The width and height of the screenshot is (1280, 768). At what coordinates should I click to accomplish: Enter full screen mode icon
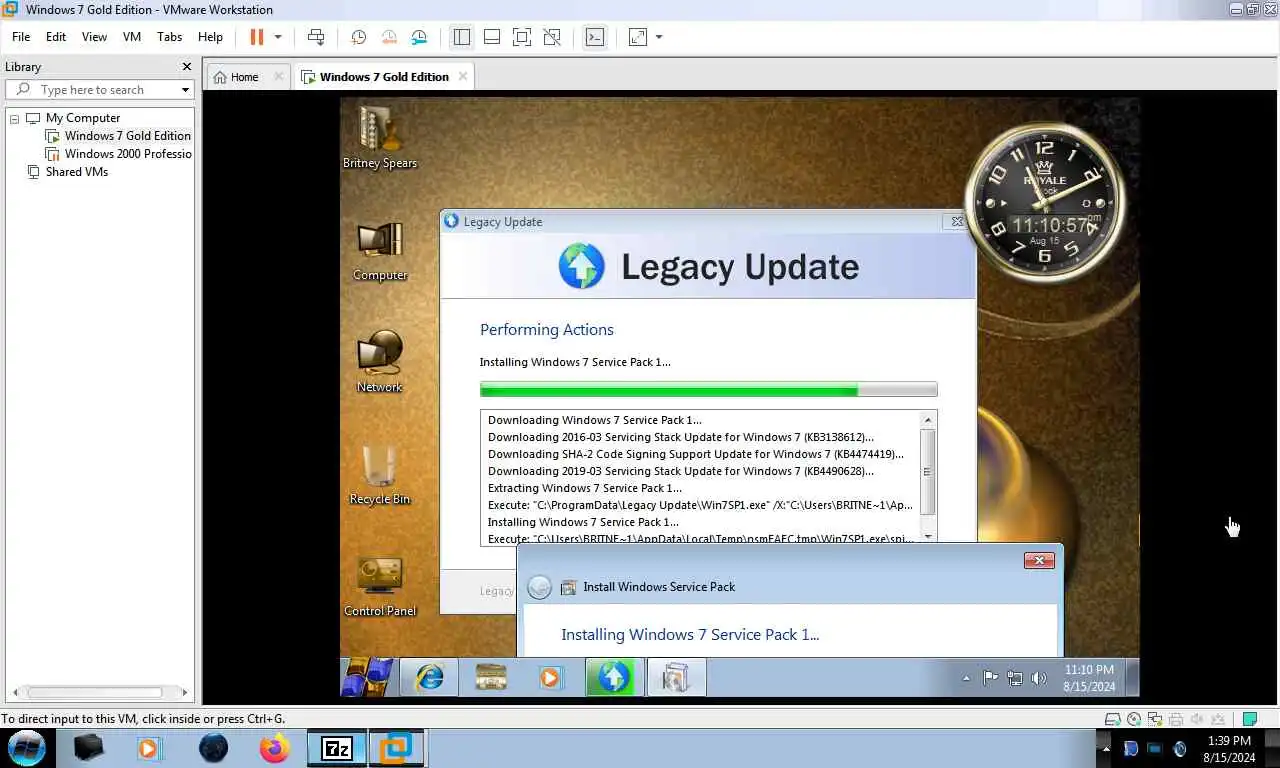[x=522, y=37]
